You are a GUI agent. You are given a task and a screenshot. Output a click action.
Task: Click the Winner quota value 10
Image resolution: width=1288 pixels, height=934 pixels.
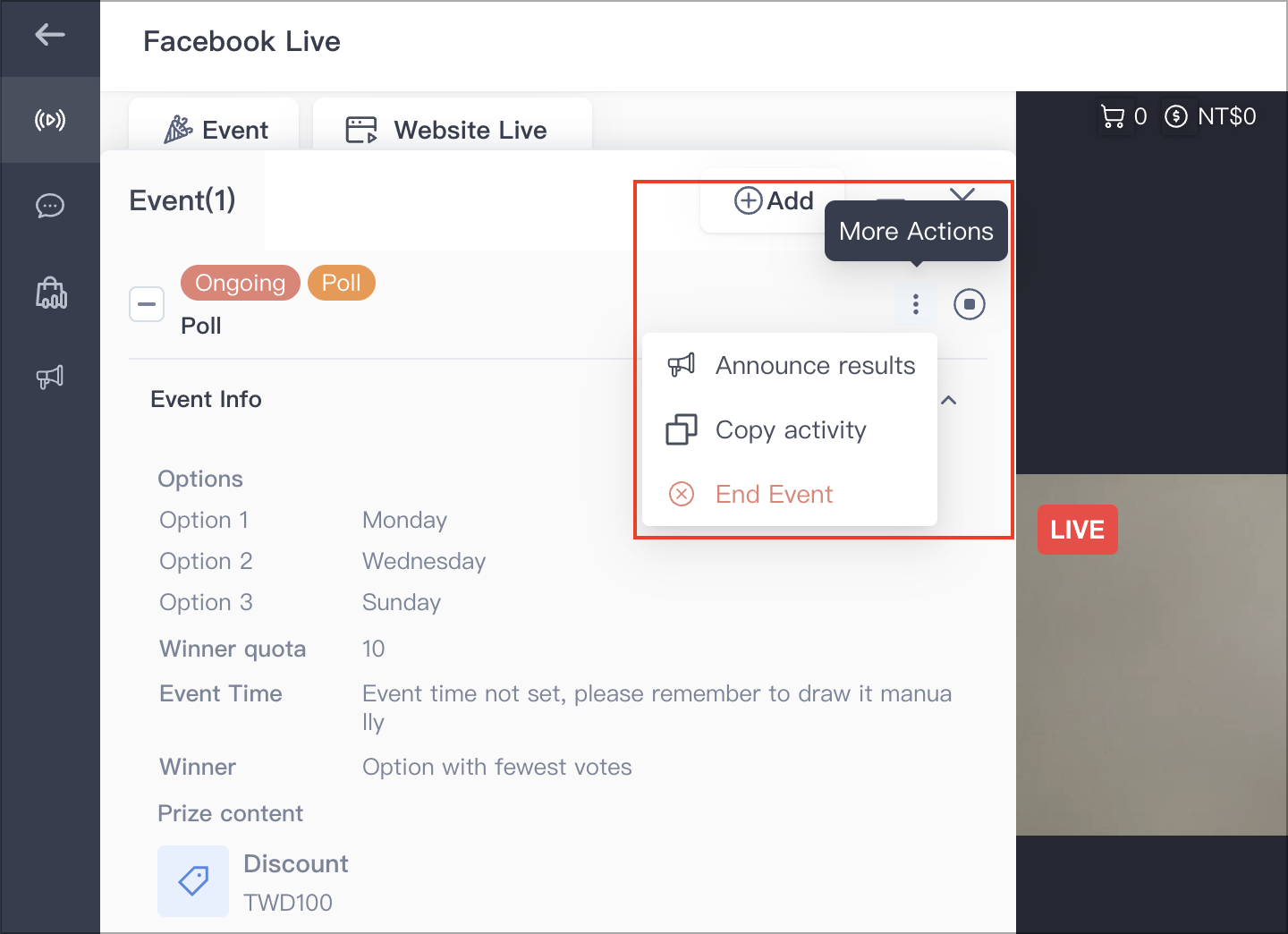click(374, 649)
